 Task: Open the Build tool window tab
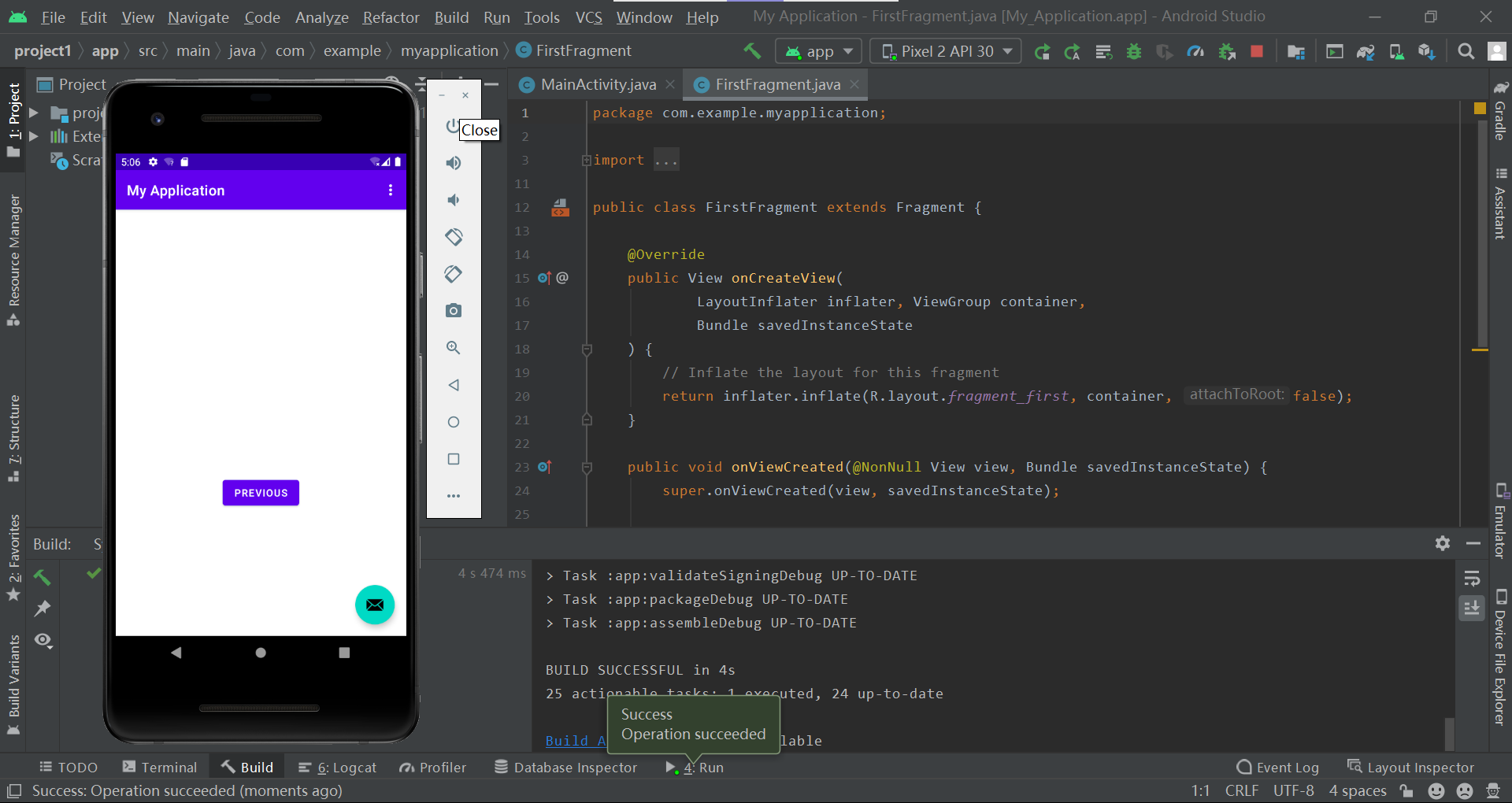point(247,768)
